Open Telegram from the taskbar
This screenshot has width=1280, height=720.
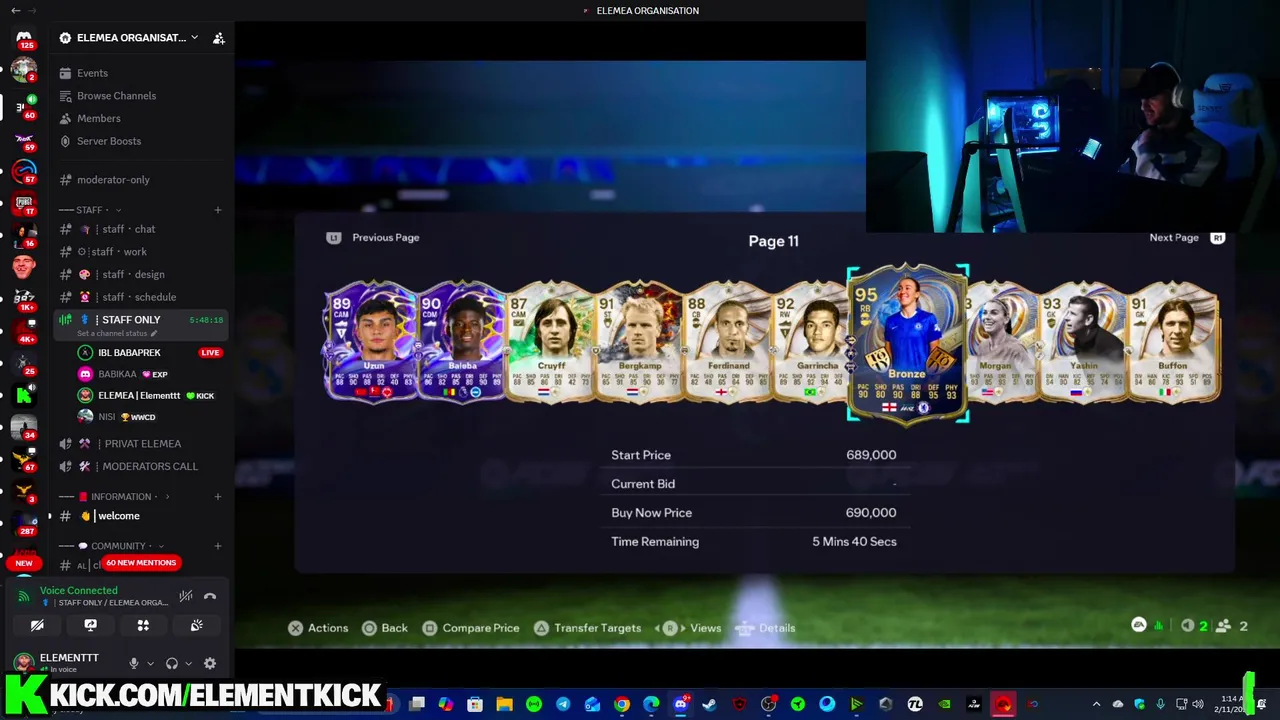(x=563, y=704)
